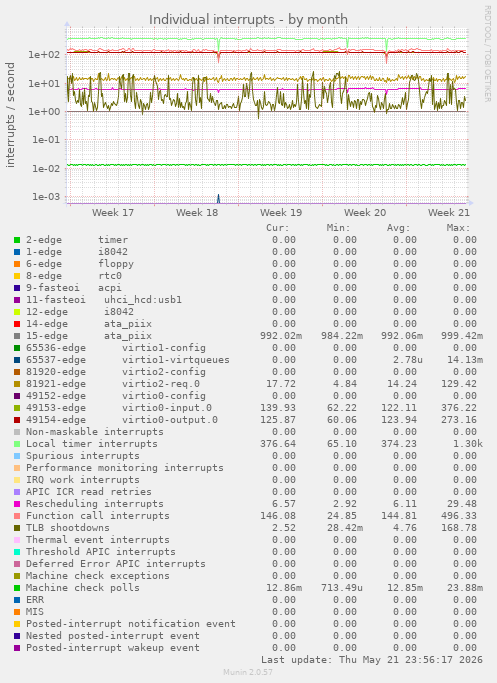Click the gray 15-edge ata_piix legend swatch
Screen dimensions: 497x683
[x=17, y=336]
